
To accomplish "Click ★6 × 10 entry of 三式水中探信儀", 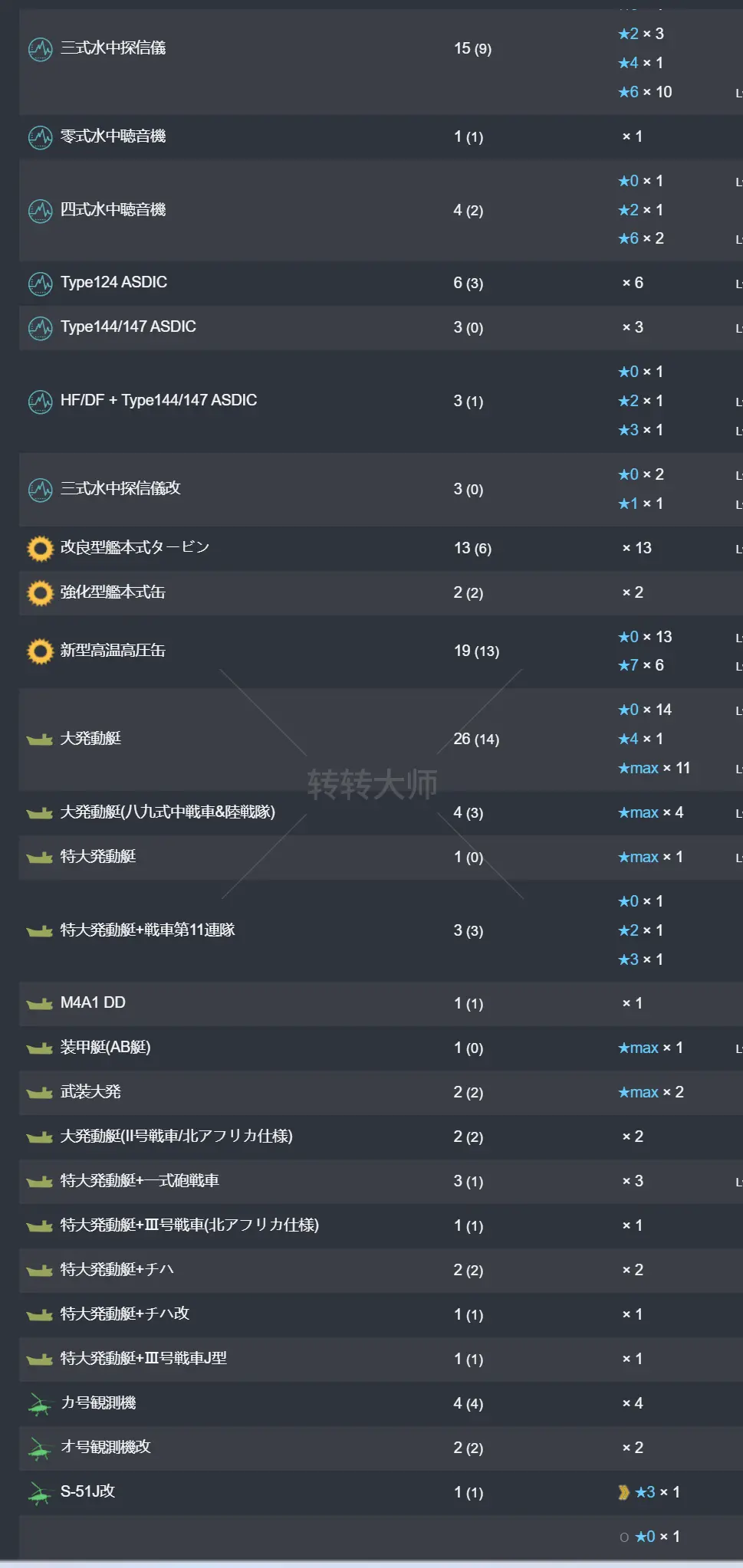I will point(645,92).
